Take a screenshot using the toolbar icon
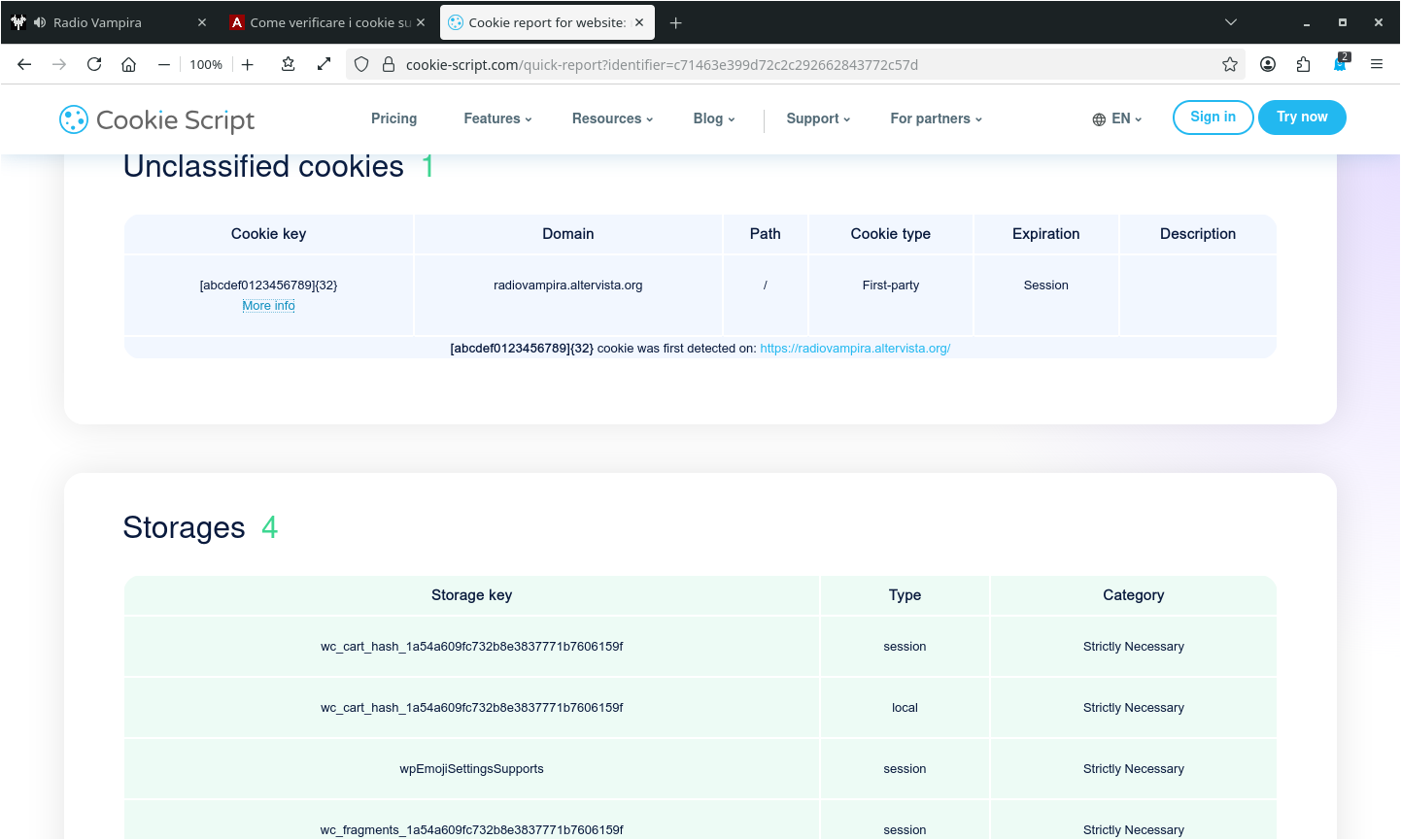Screen dimensions: 1401x840 (288, 64)
